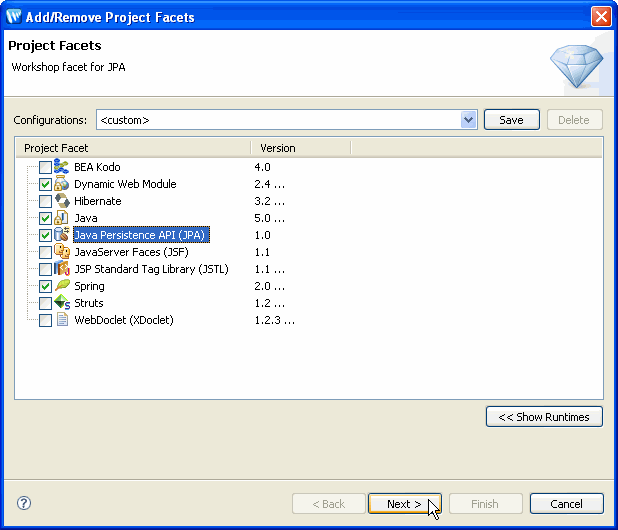Image resolution: width=618 pixels, height=530 pixels.
Task: Click the Project Facet column header
Action: pyautogui.click(x=133, y=148)
